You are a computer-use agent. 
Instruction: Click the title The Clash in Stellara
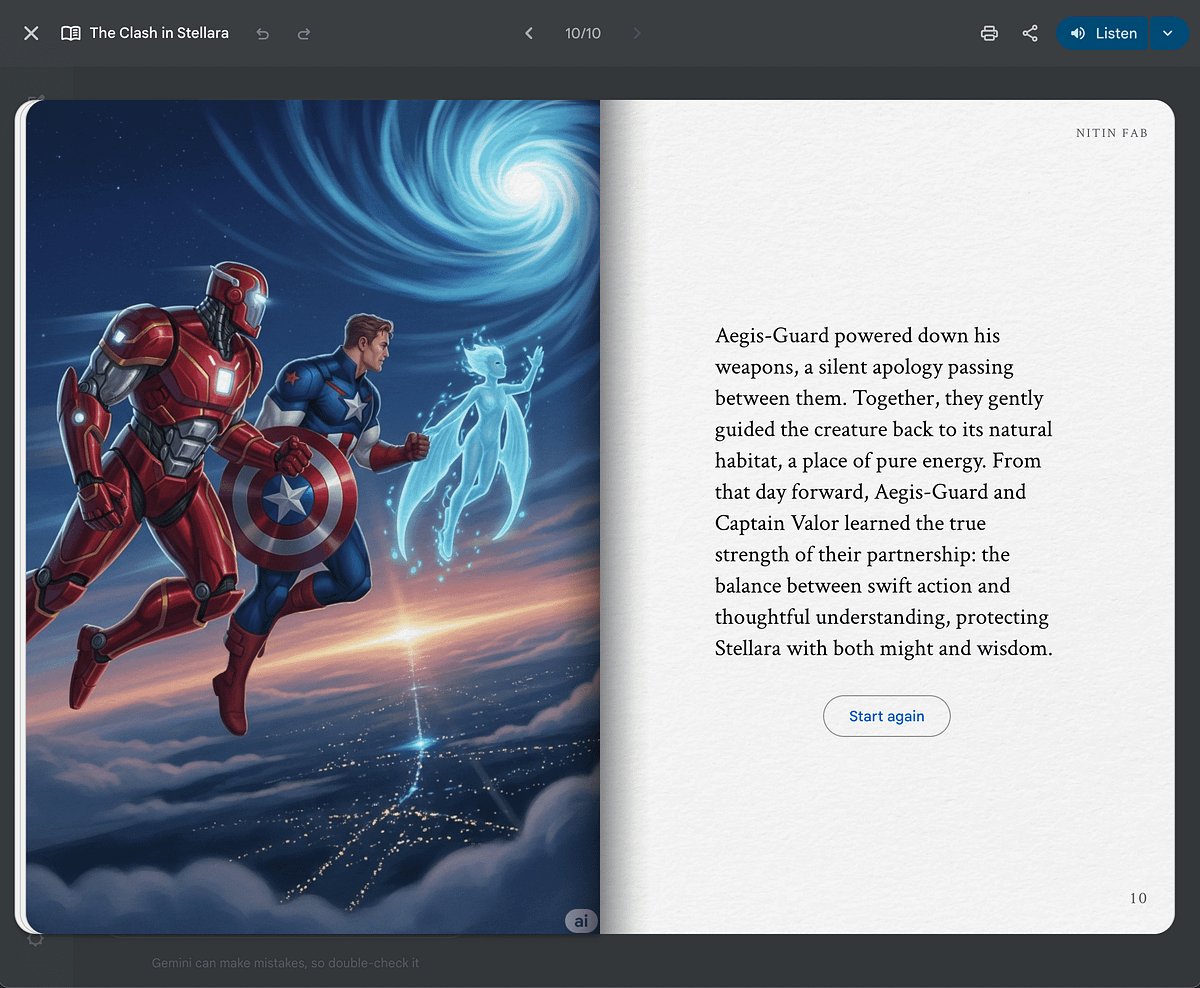tap(159, 33)
